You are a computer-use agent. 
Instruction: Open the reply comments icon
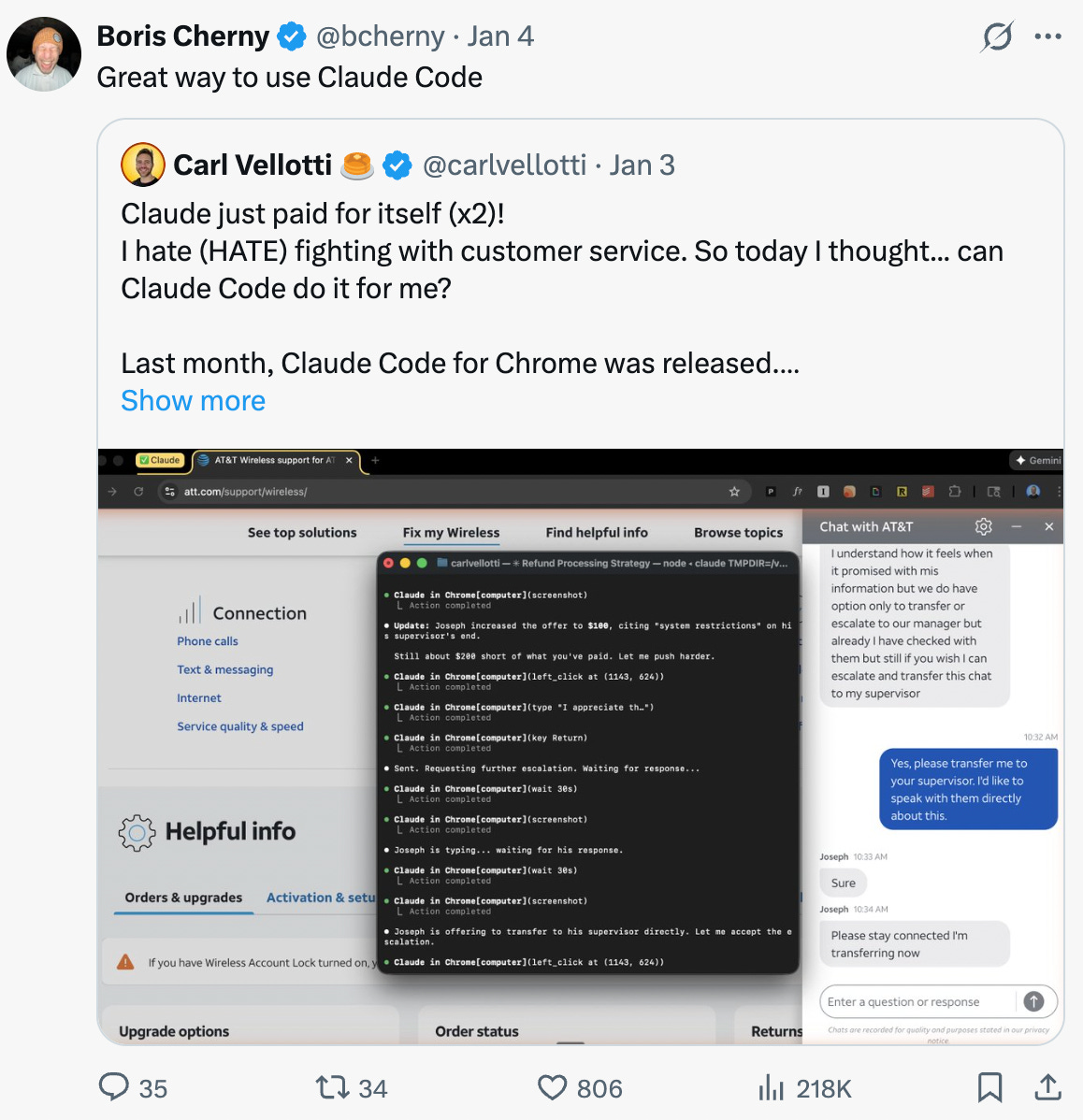(113, 1087)
